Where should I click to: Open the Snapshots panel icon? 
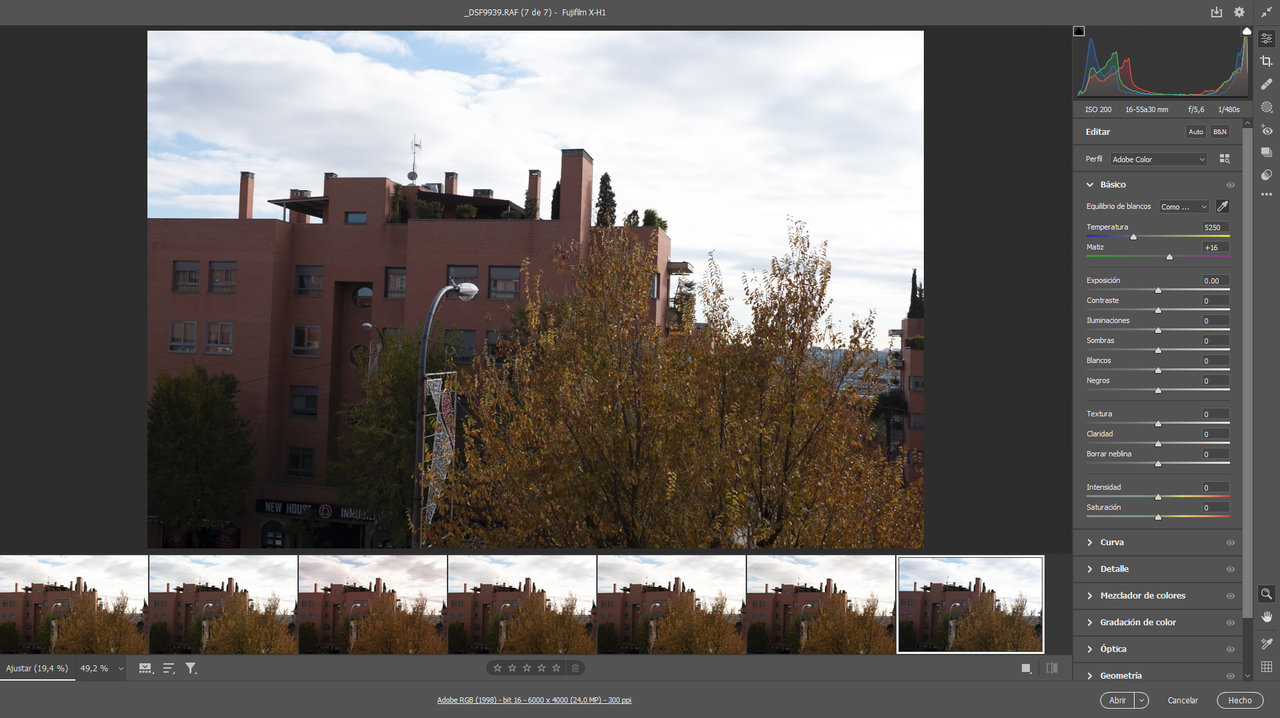click(1266, 152)
